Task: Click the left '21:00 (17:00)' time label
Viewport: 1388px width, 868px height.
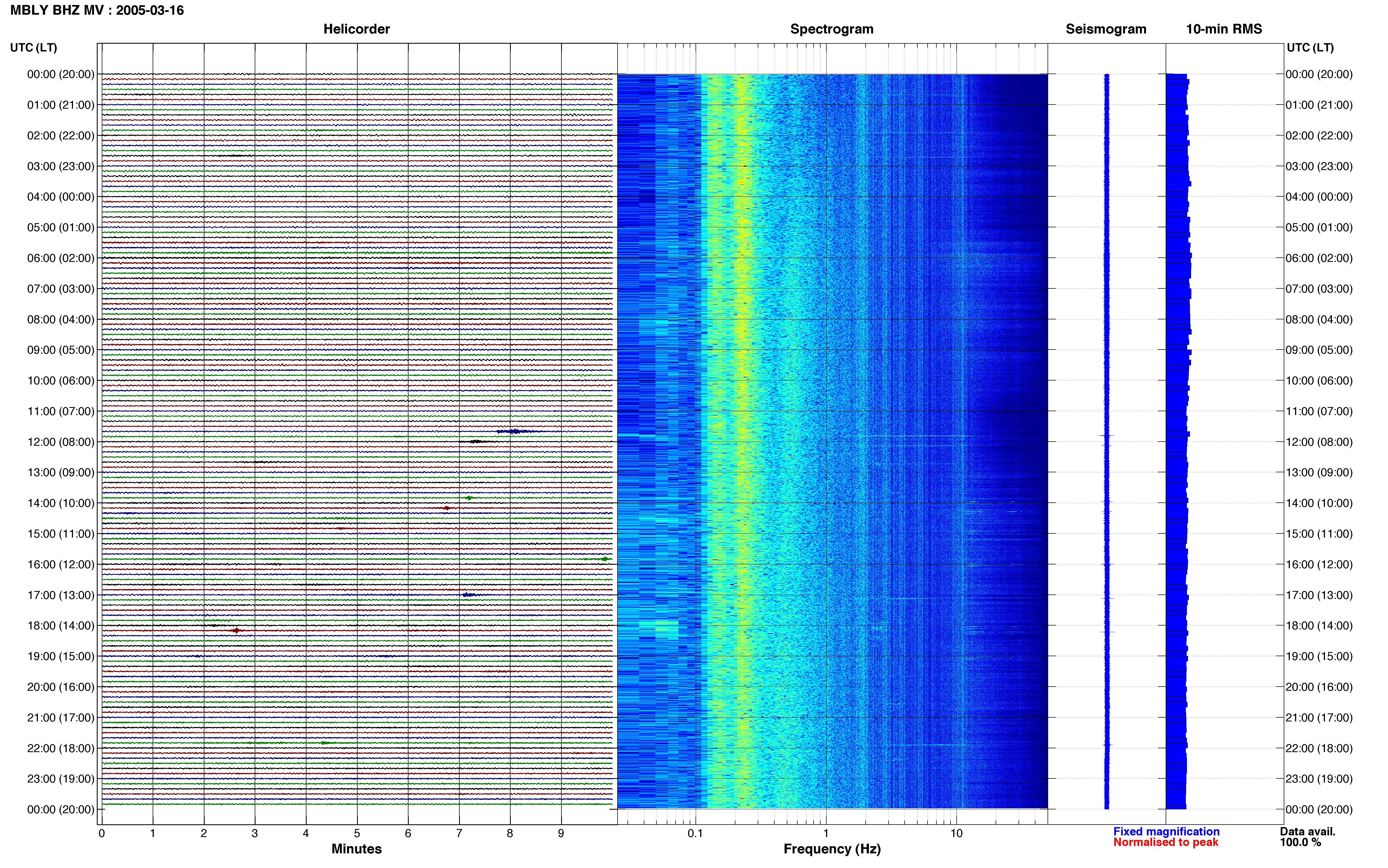Action: [x=61, y=718]
